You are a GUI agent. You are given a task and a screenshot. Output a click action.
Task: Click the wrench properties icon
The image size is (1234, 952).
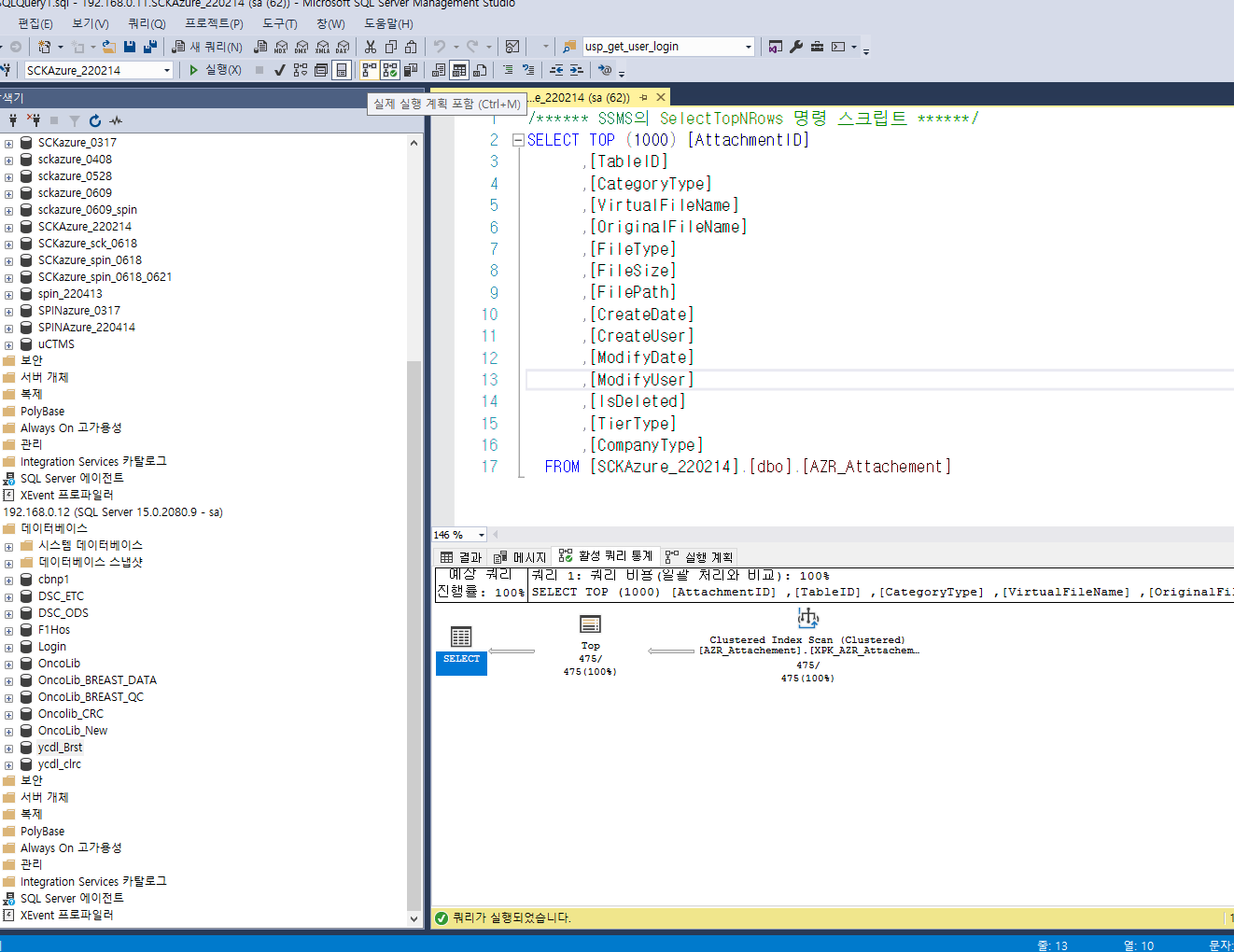tap(796, 47)
